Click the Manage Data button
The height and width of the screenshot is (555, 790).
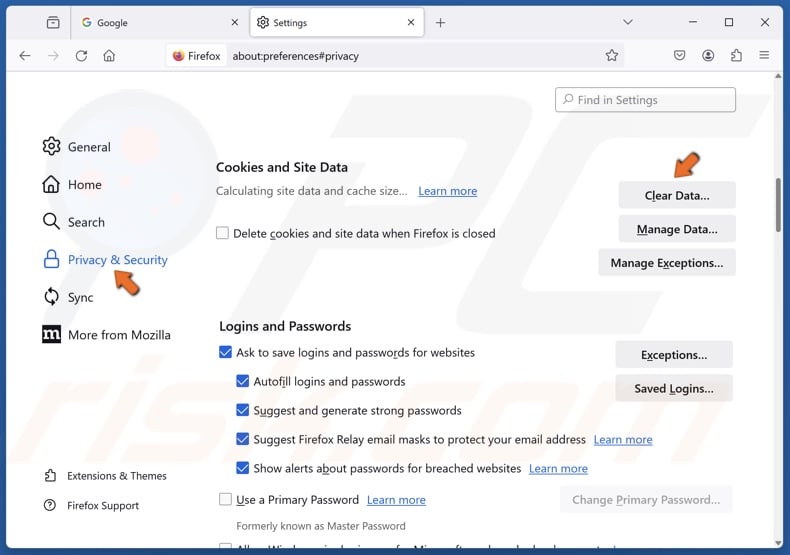(677, 229)
